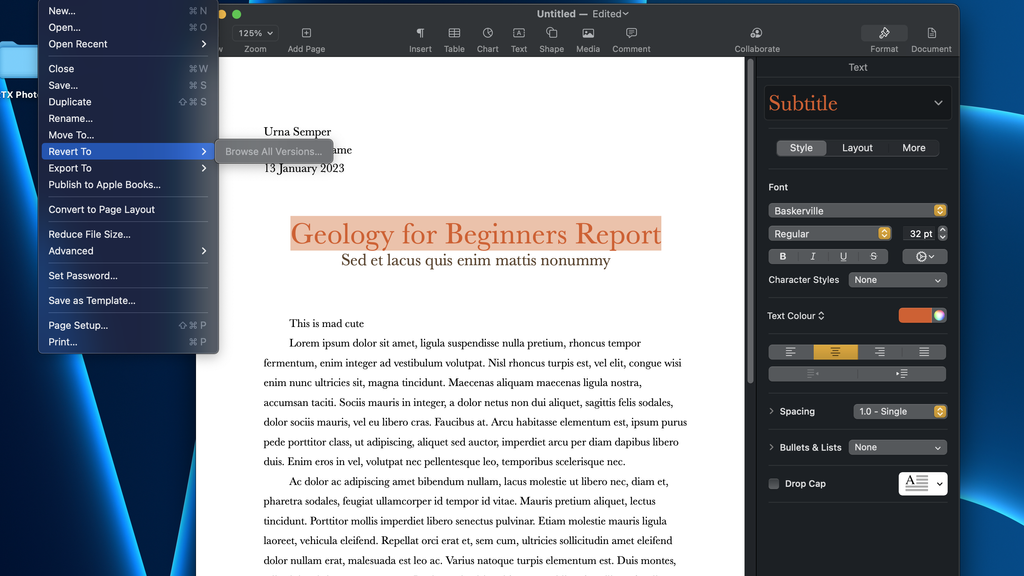
Task: Expand the Spacing section
Action: point(772,412)
